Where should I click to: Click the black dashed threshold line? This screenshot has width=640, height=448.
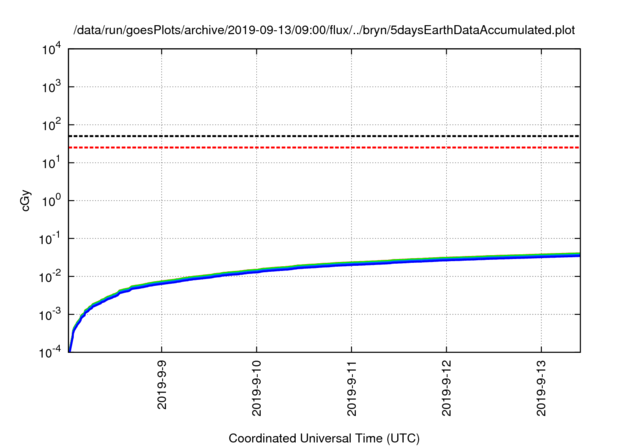[324, 136]
